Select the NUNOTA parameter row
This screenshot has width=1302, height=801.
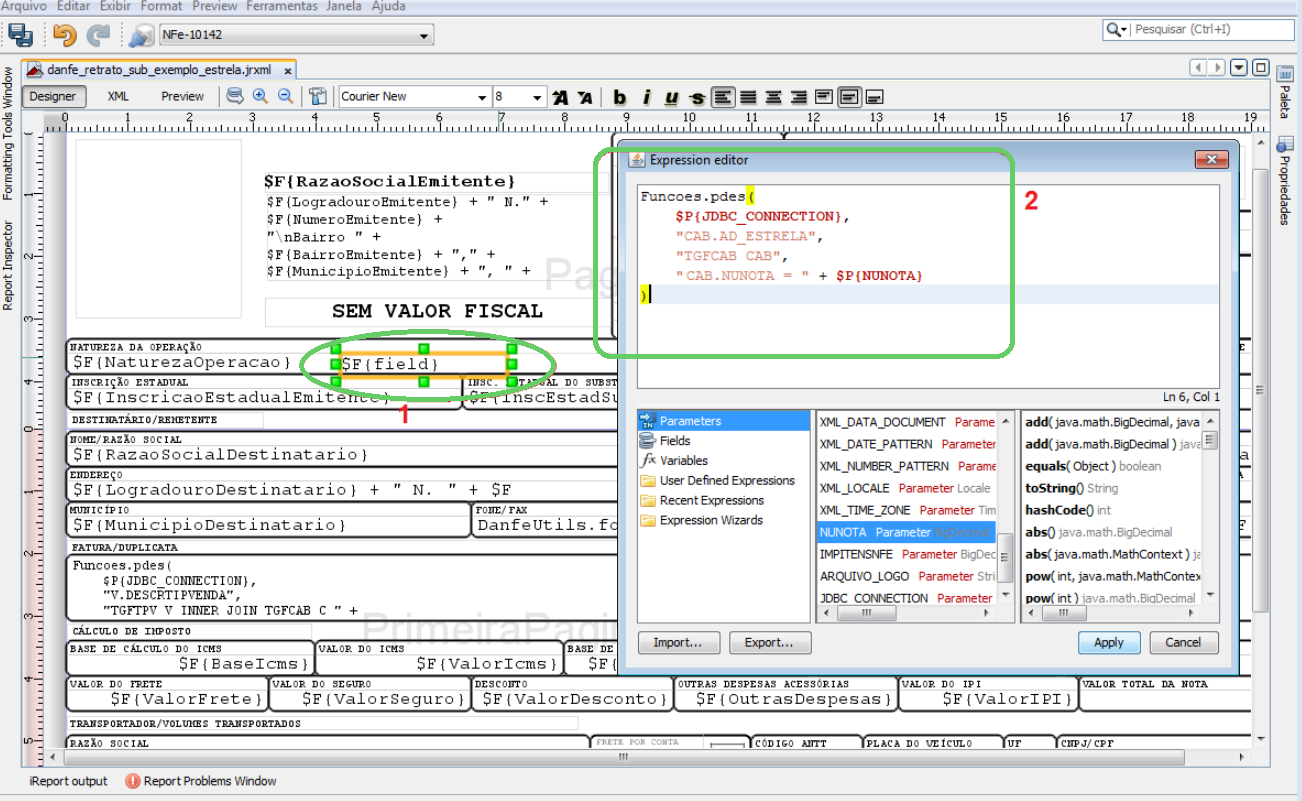point(907,532)
